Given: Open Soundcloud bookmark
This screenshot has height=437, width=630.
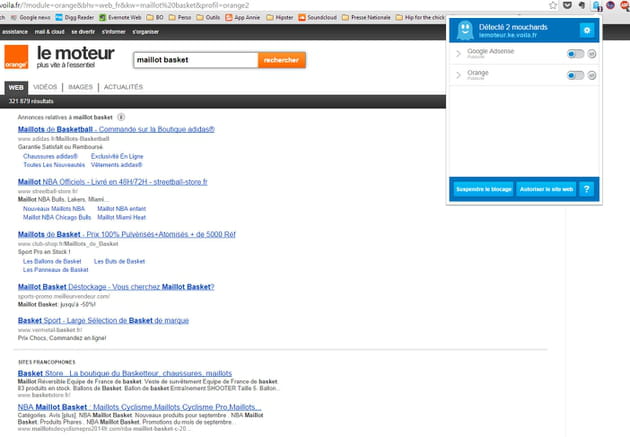Looking at the screenshot, I should click(x=317, y=18).
